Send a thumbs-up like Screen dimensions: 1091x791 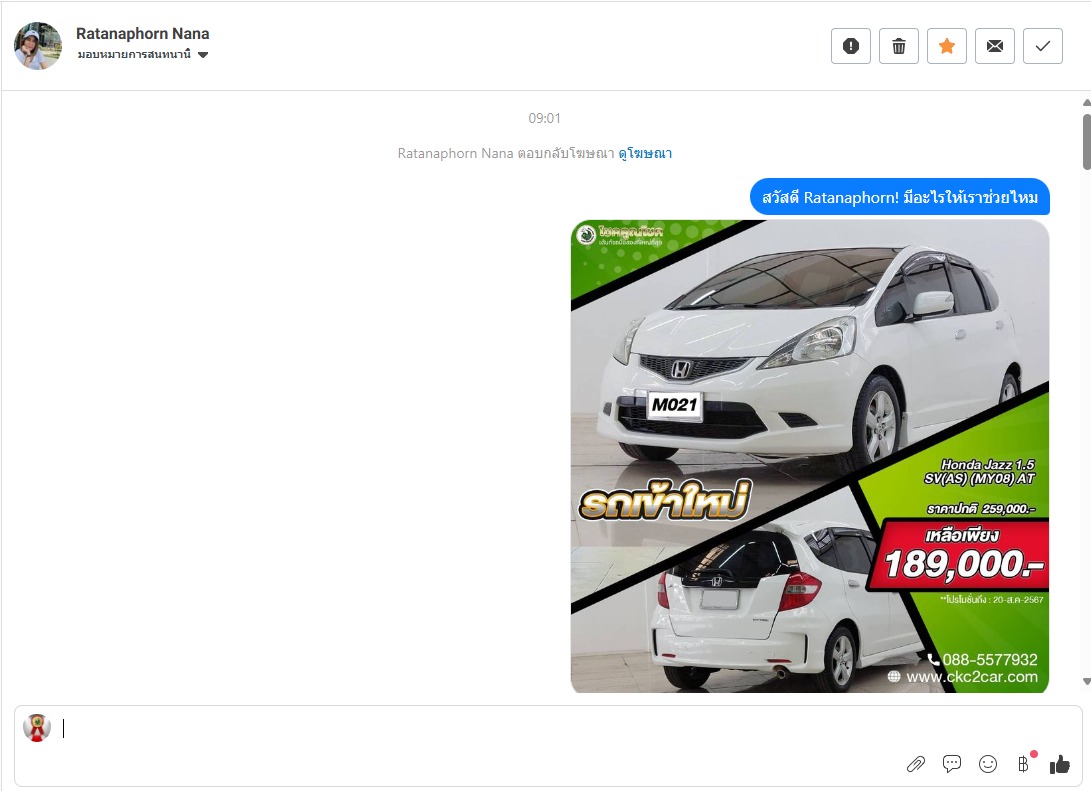coord(1060,764)
